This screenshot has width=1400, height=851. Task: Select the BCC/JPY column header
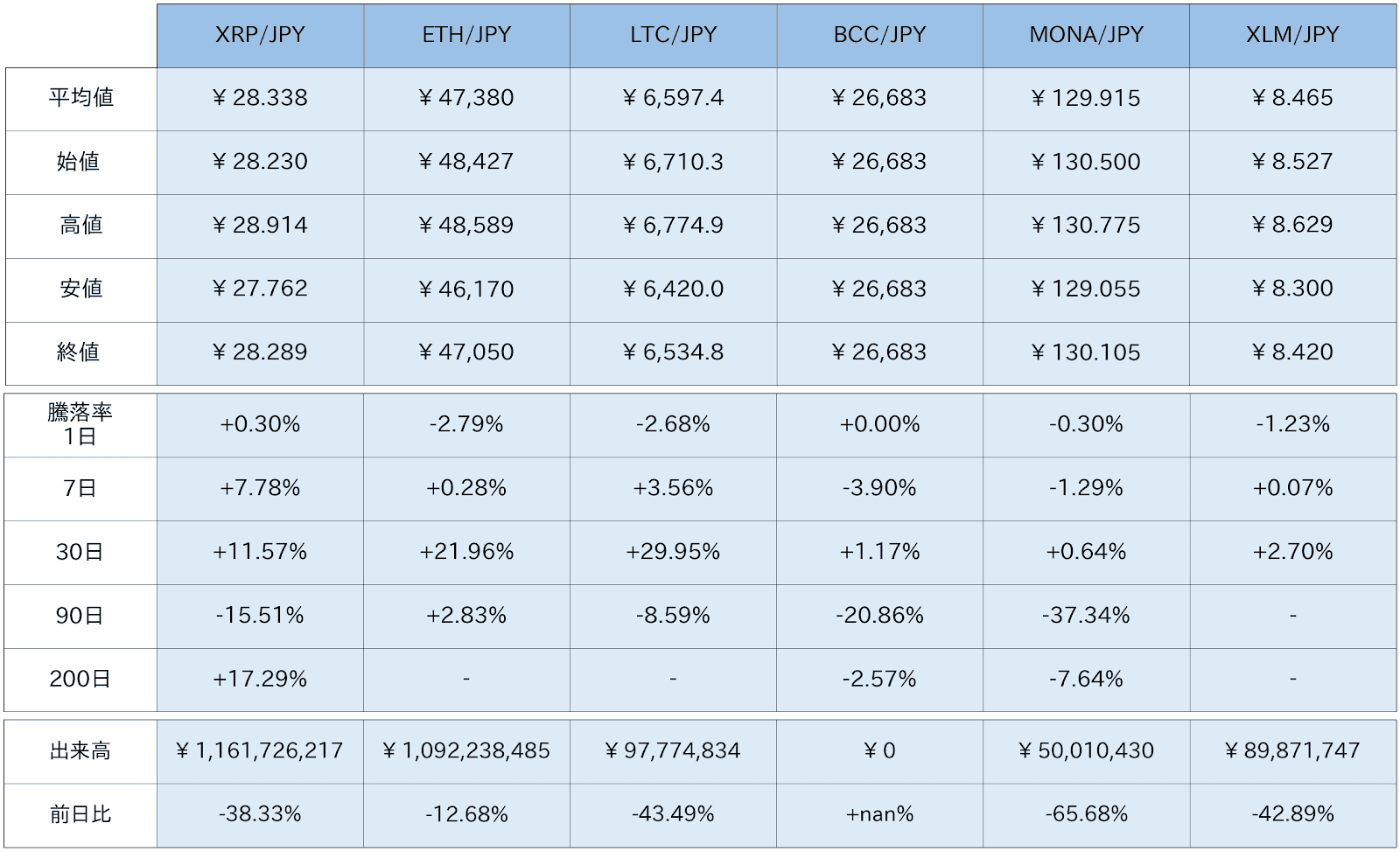879,35
